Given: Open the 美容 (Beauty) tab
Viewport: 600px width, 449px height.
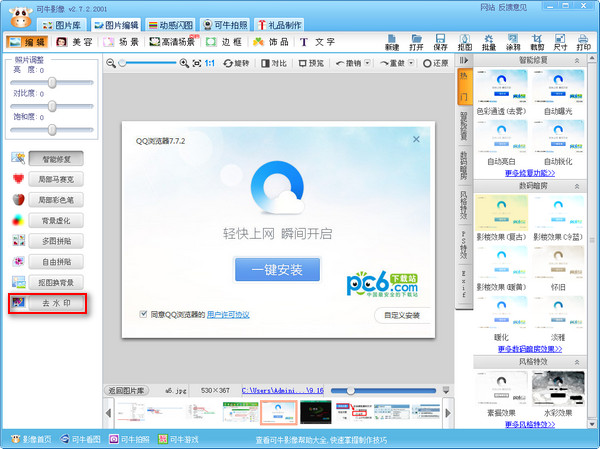Looking at the screenshot, I should pyautogui.click(x=75, y=43).
